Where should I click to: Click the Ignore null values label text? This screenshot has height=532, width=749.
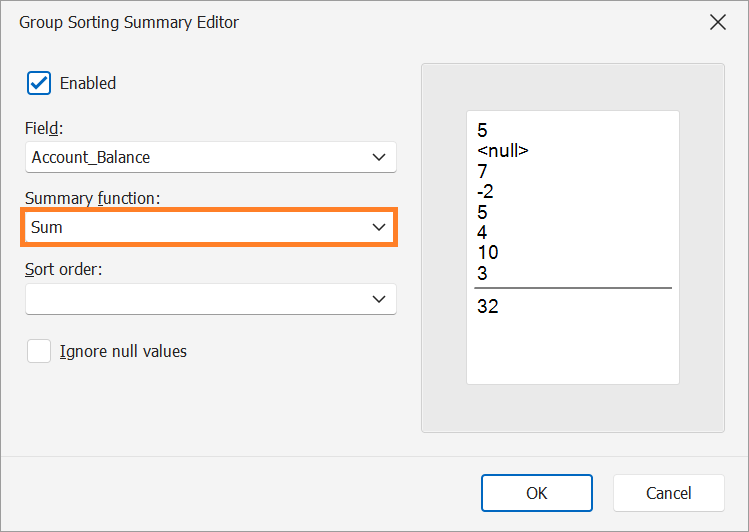click(x=123, y=351)
